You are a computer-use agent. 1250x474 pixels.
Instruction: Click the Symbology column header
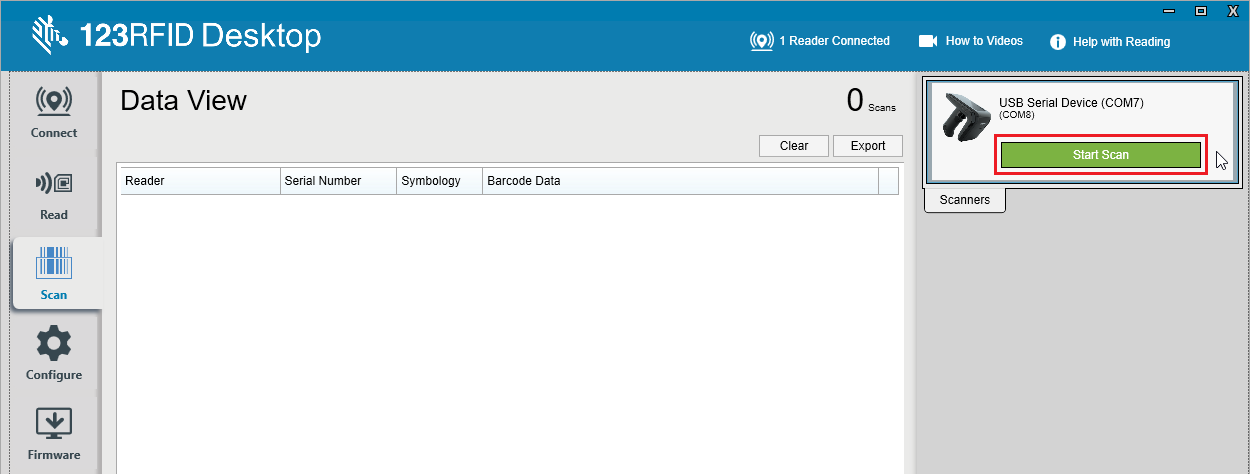pos(439,181)
